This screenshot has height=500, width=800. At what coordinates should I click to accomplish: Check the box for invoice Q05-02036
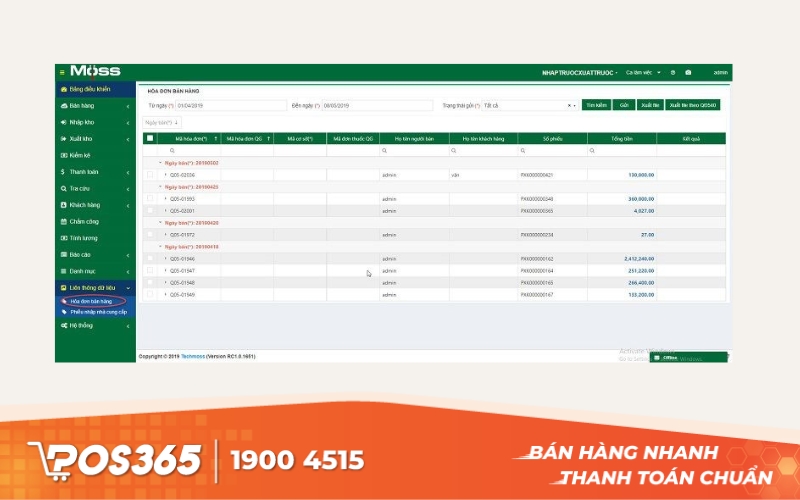(150, 174)
